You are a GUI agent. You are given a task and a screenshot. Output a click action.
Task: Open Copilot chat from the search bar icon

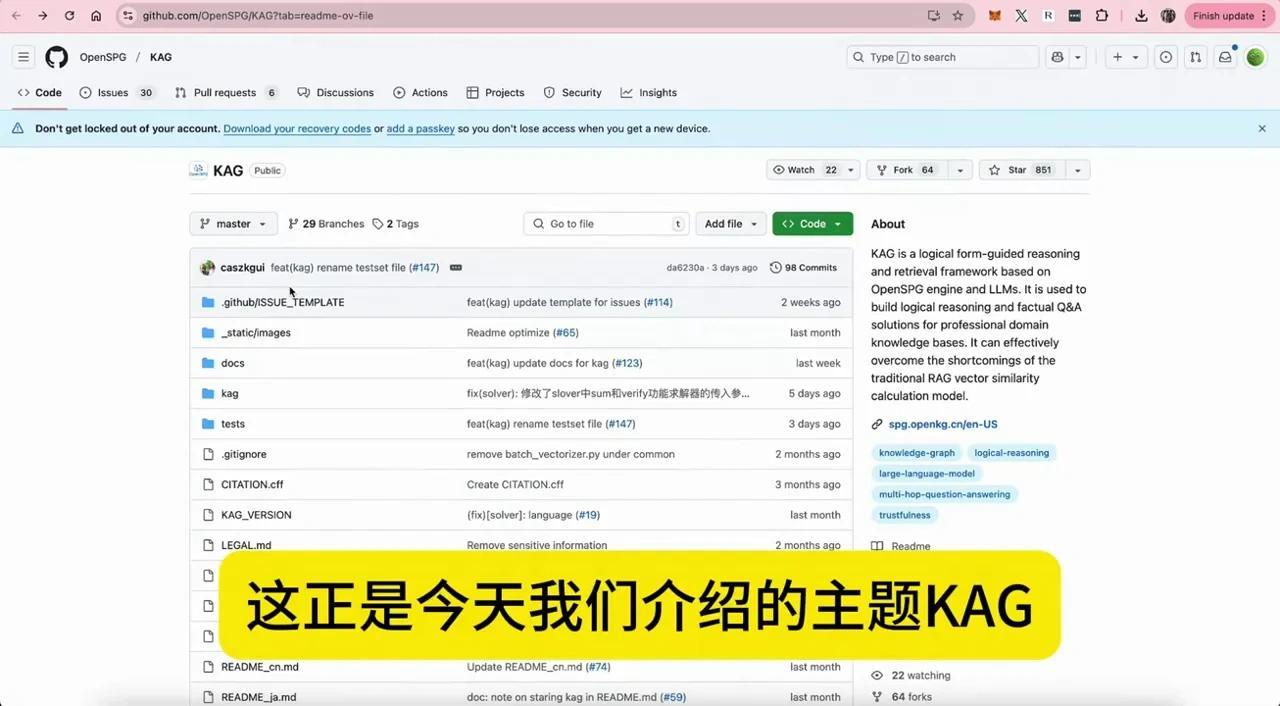(x=1057, y=57)
